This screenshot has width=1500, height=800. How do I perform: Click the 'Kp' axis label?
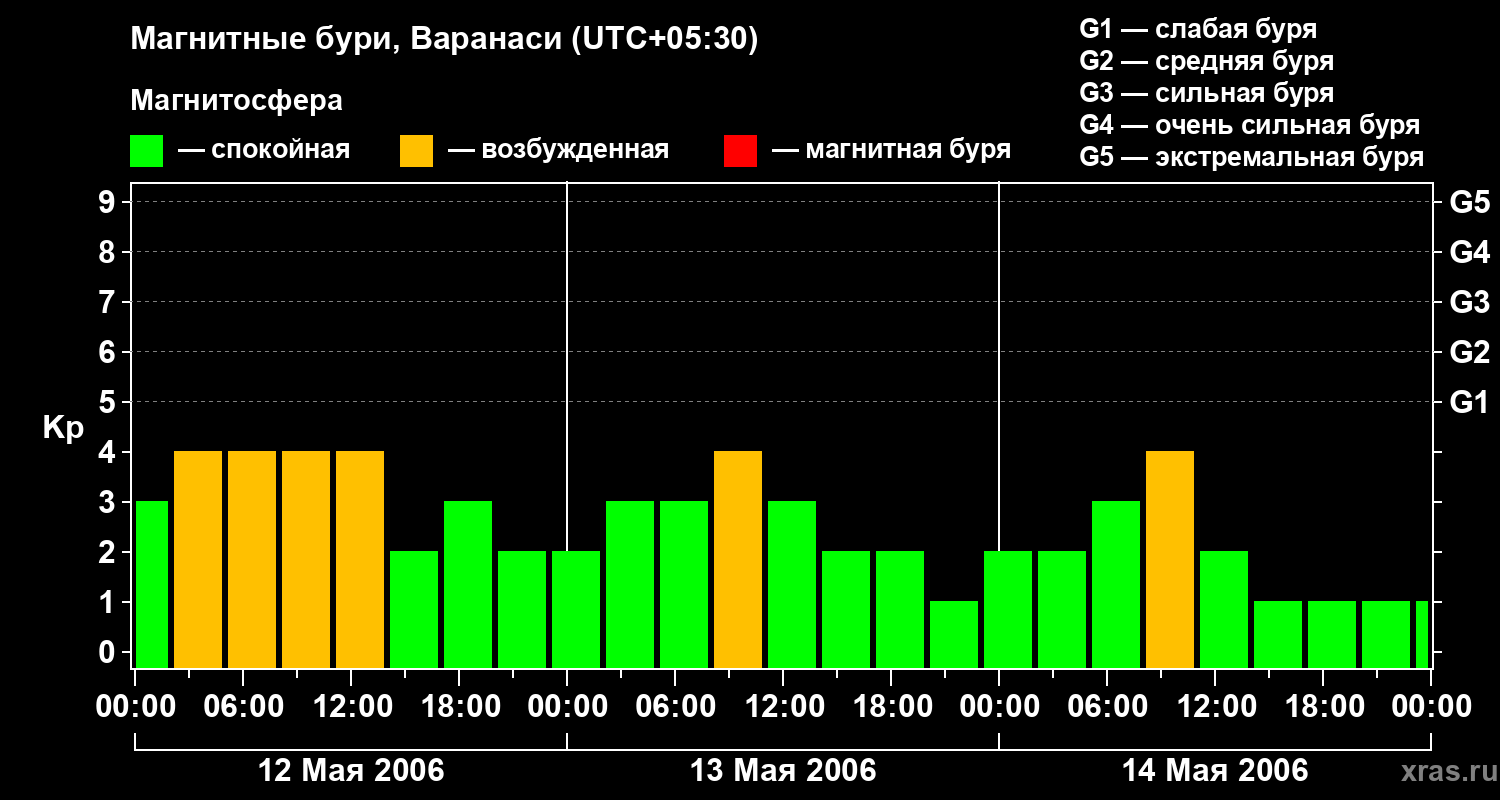pos(62,428)
